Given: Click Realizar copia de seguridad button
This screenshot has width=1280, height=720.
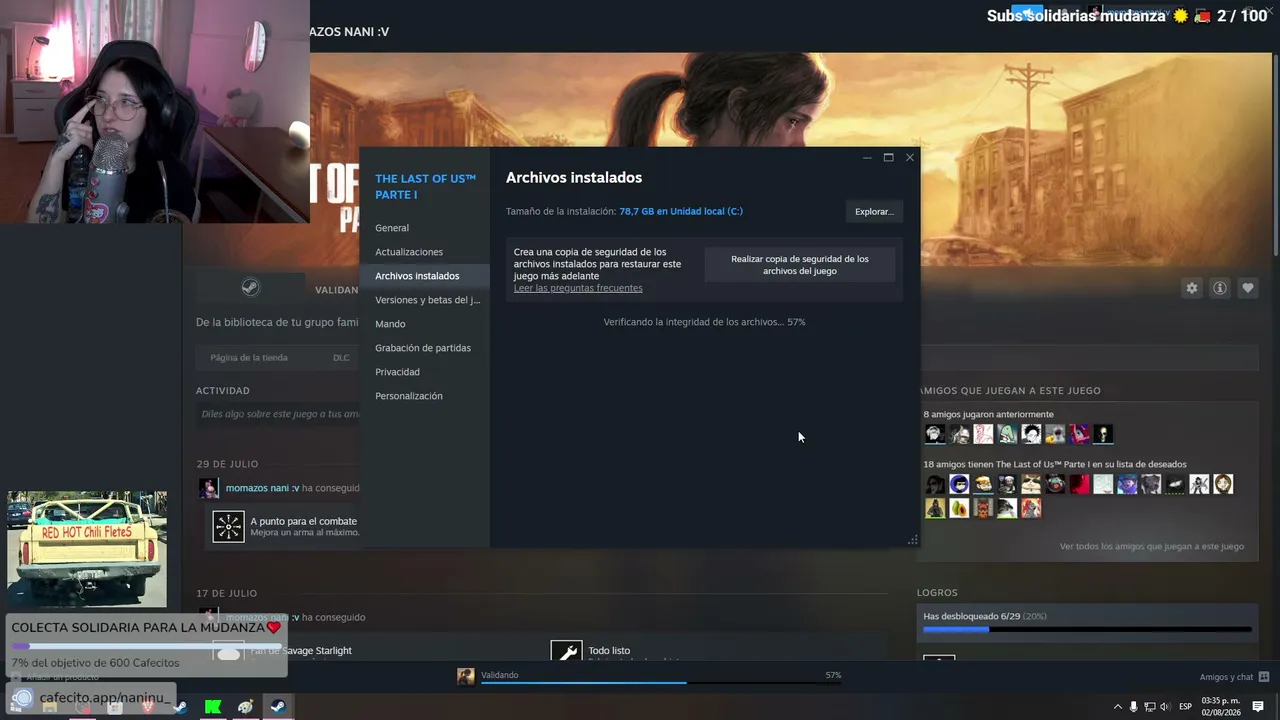Looking at the screenshot, I should 800,265.
